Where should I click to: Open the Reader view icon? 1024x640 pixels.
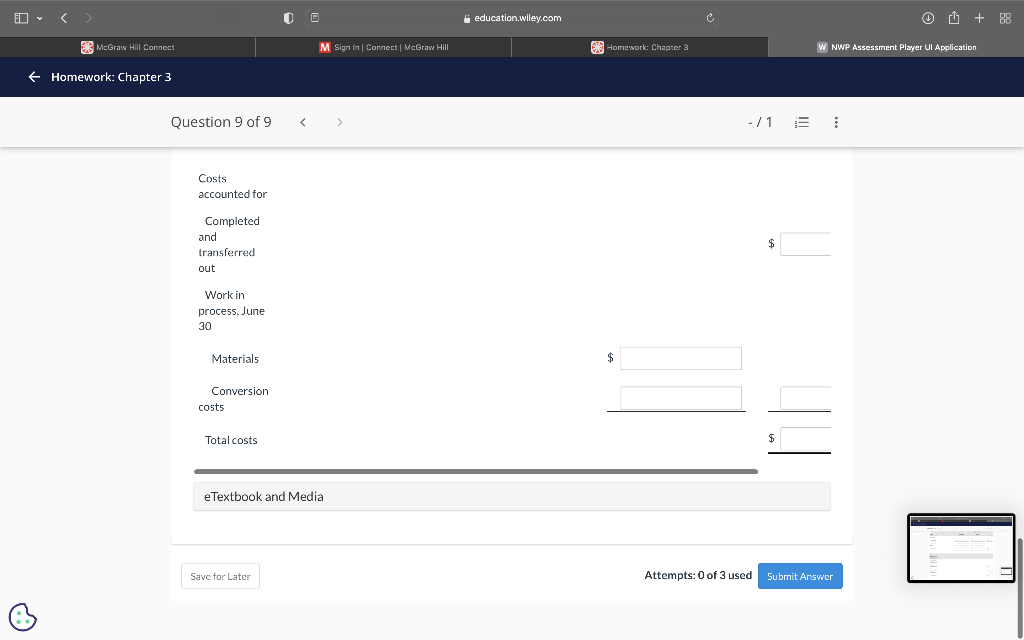click(x=315, y=18)
